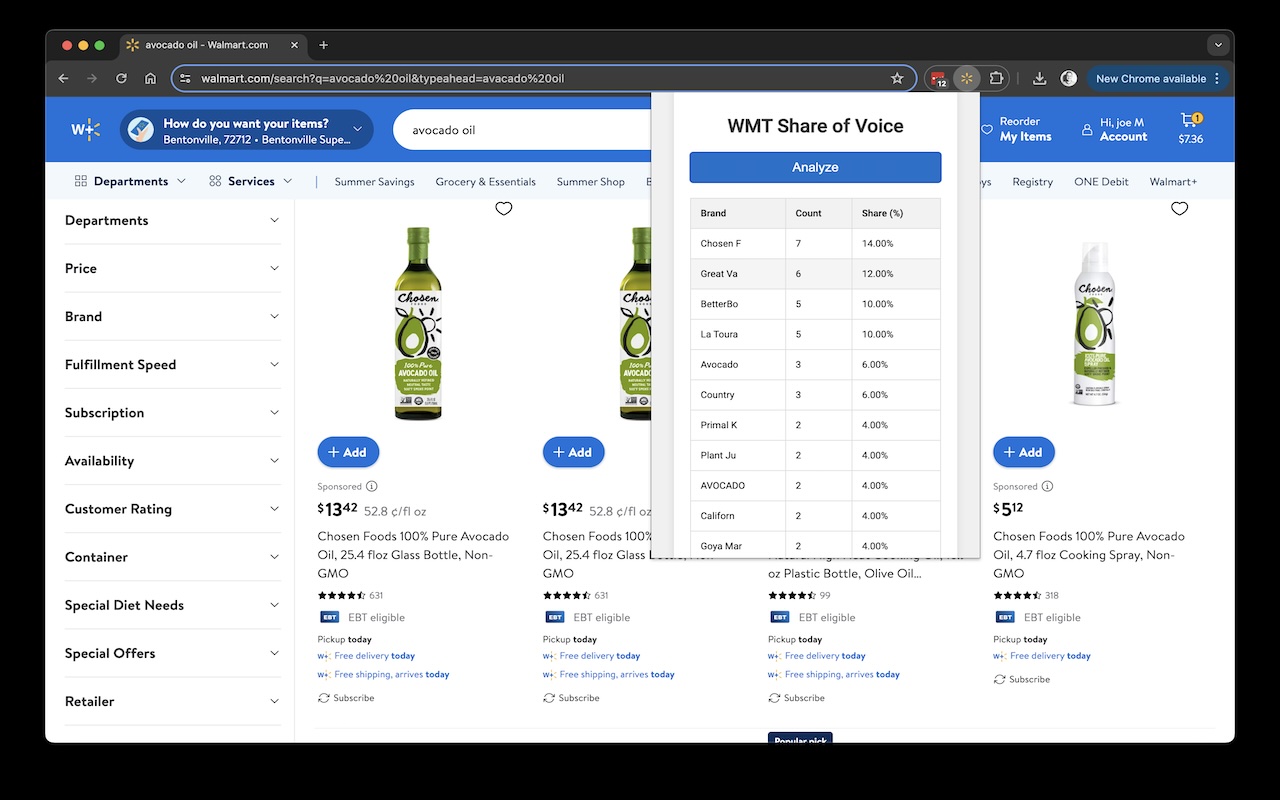Click info icon beside cooking spray Sponsored label
Viewport: 1280px width, 800px height.
[x=1047, y=486]
